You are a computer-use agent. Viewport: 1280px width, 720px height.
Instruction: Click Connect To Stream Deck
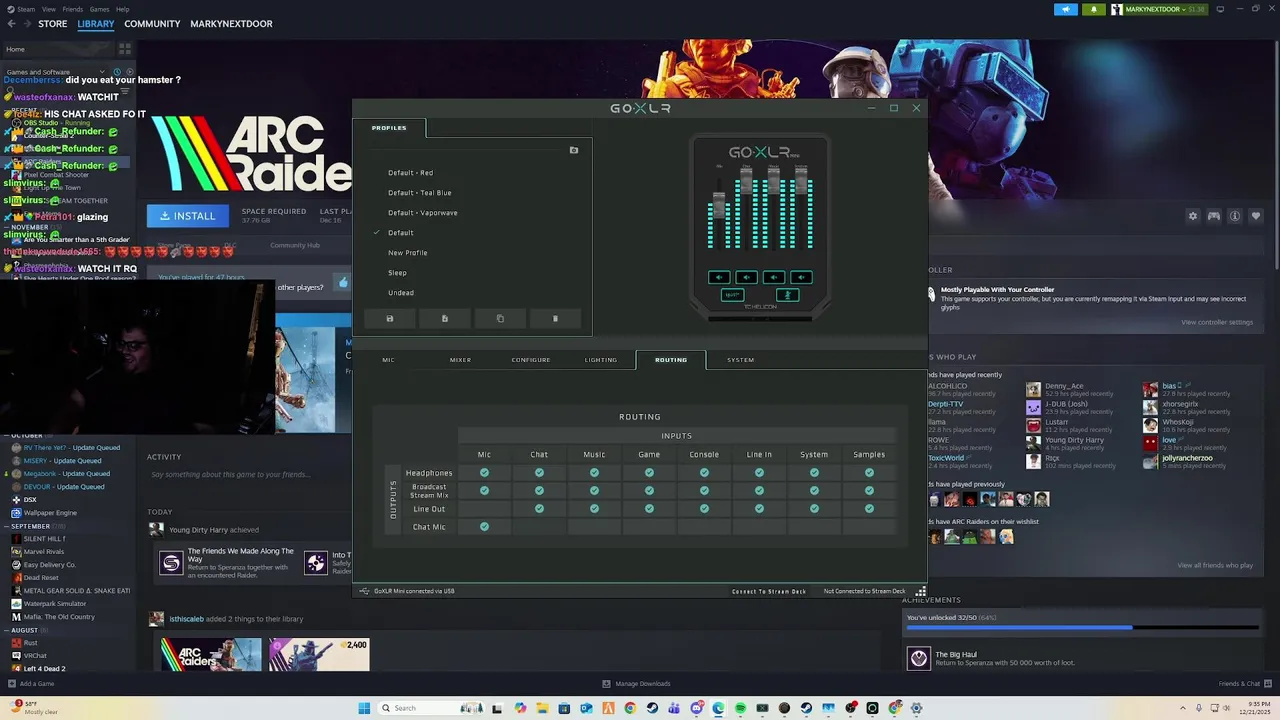pos(769,591)
